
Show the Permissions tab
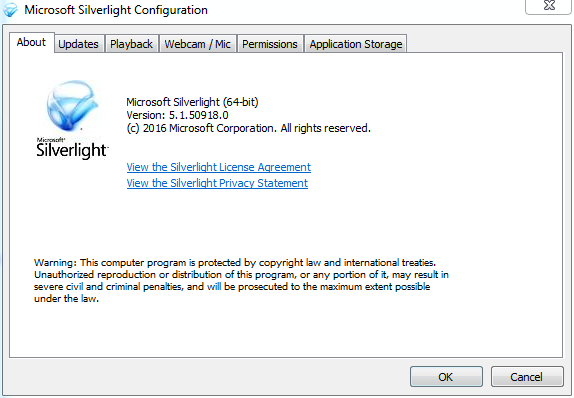point(270,44)
